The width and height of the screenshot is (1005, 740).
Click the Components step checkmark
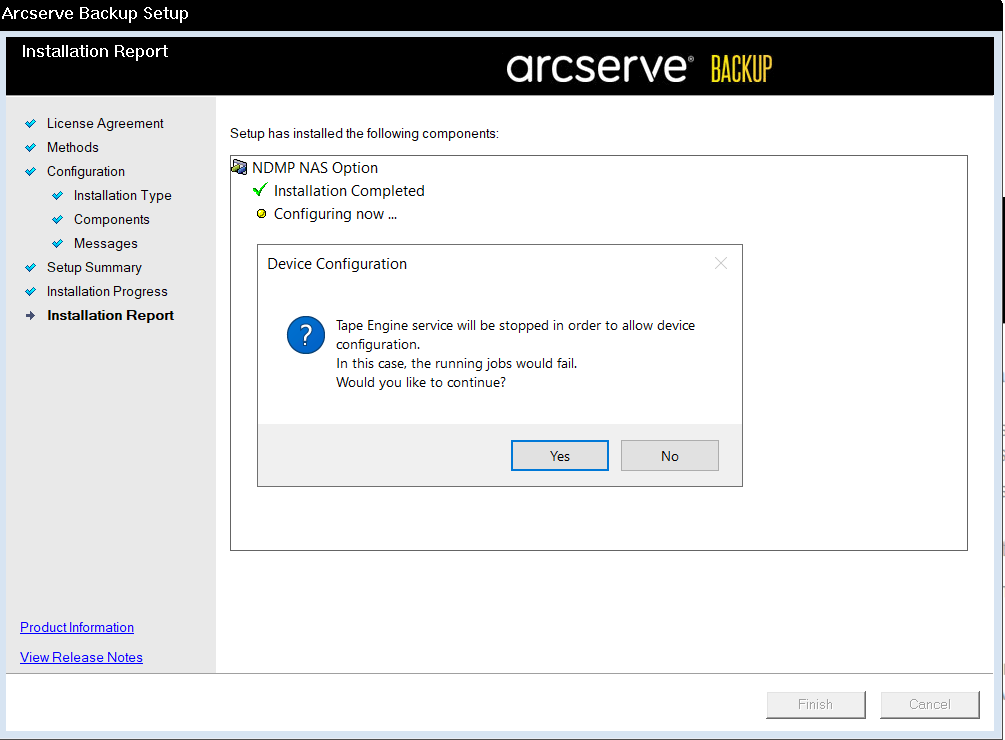pos(57,219)
